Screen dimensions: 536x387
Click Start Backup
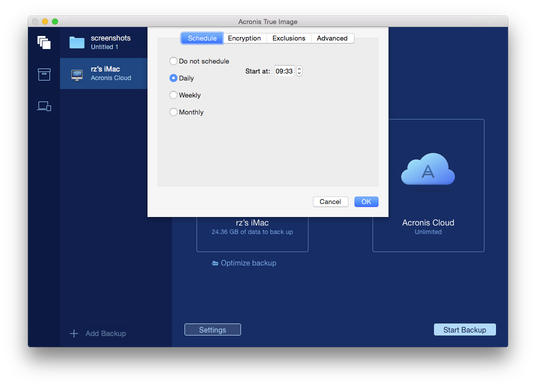[465, 330]
